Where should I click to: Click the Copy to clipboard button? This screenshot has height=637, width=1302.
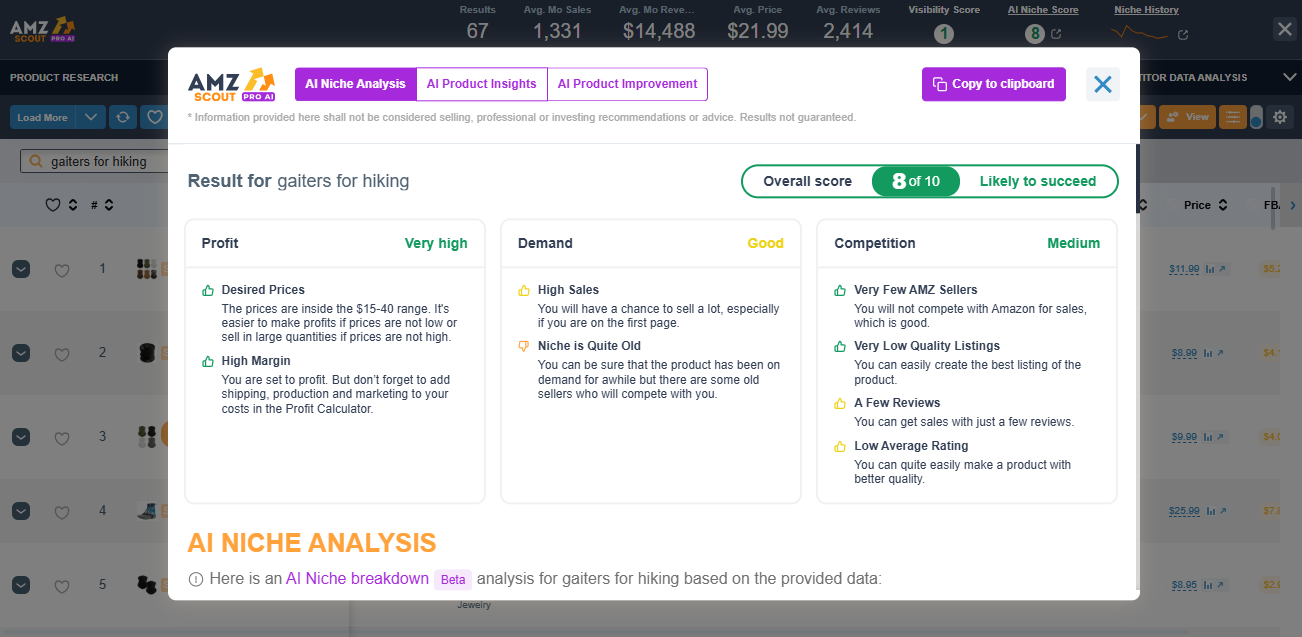click(993, 84)
